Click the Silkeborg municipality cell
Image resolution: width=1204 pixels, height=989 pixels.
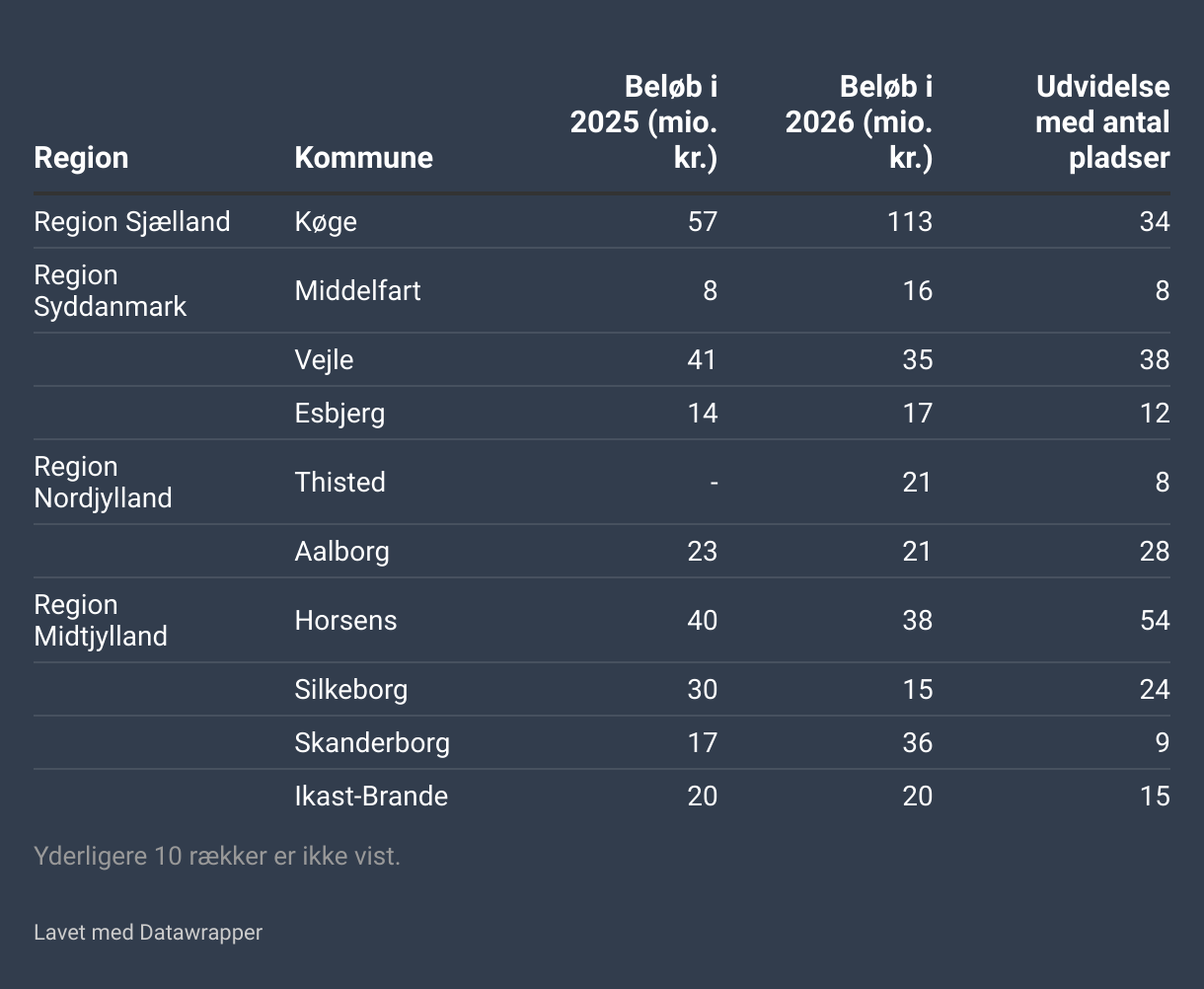coord(350,690)
